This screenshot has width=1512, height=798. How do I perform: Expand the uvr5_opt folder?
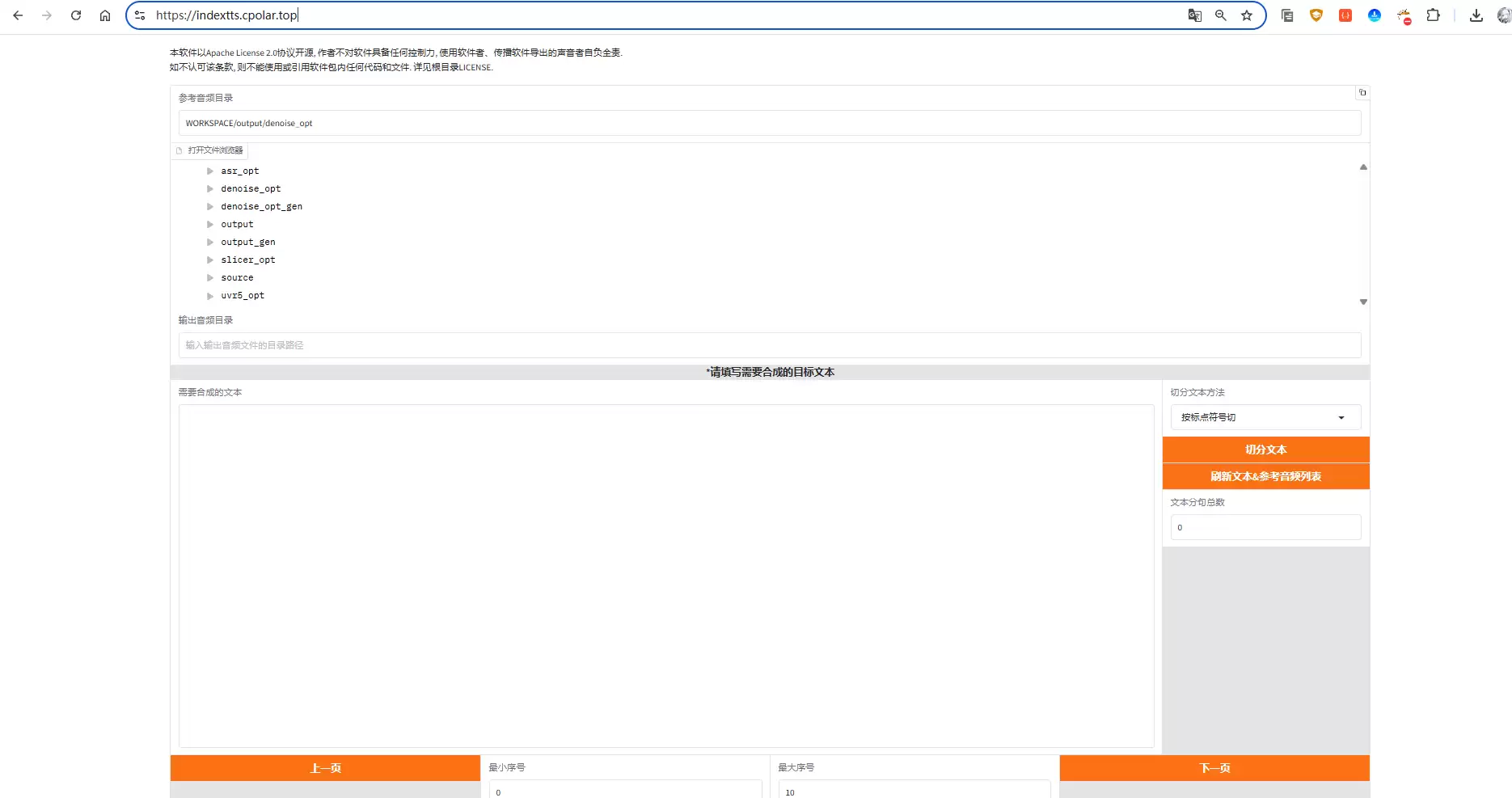coord(210,296)
